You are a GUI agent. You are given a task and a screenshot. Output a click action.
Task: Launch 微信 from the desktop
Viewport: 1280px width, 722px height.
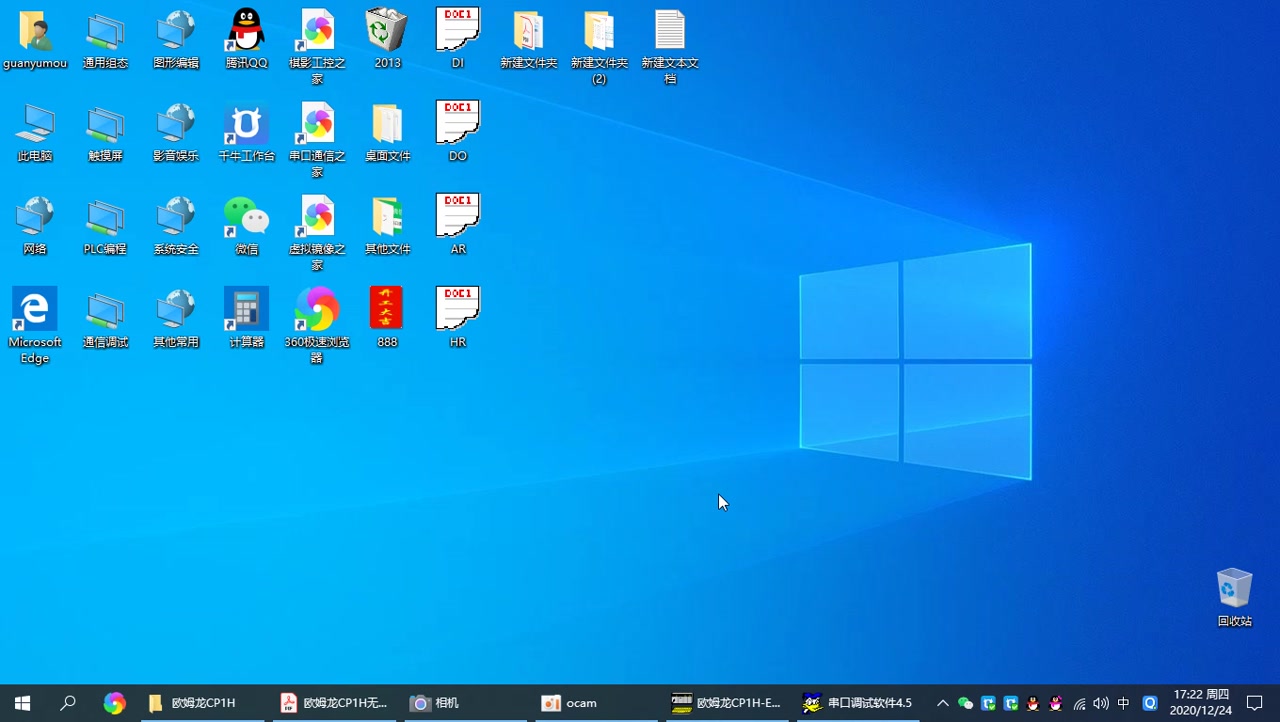(x=246, y=226)
